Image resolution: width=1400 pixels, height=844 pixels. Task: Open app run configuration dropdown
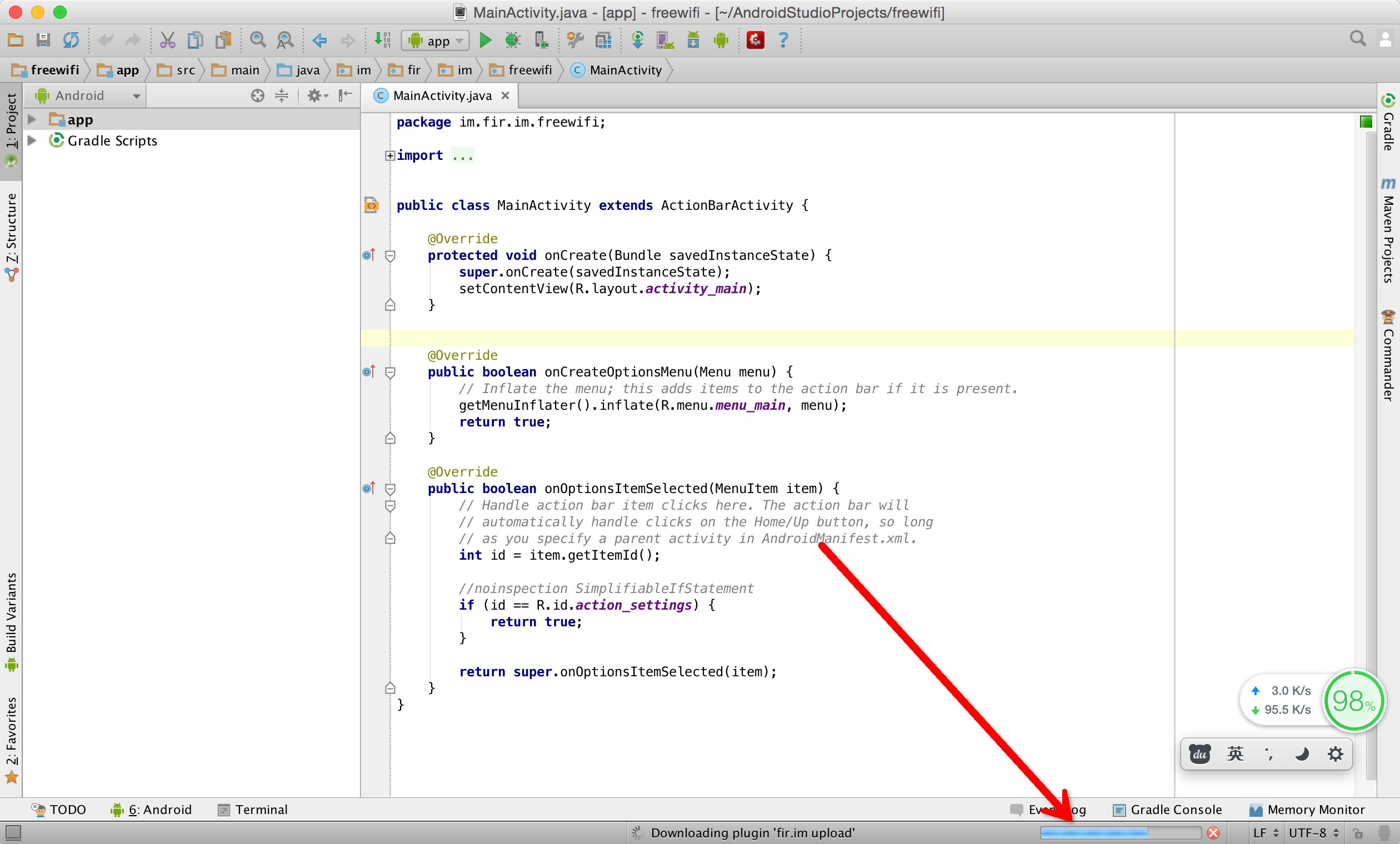435,41
